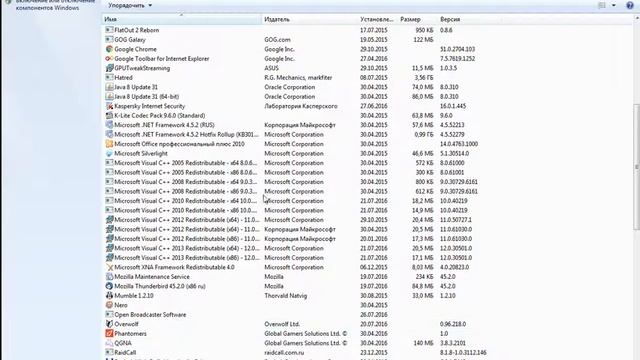
Task: Click the change view icon in toolbar
Action: point(602,5)
